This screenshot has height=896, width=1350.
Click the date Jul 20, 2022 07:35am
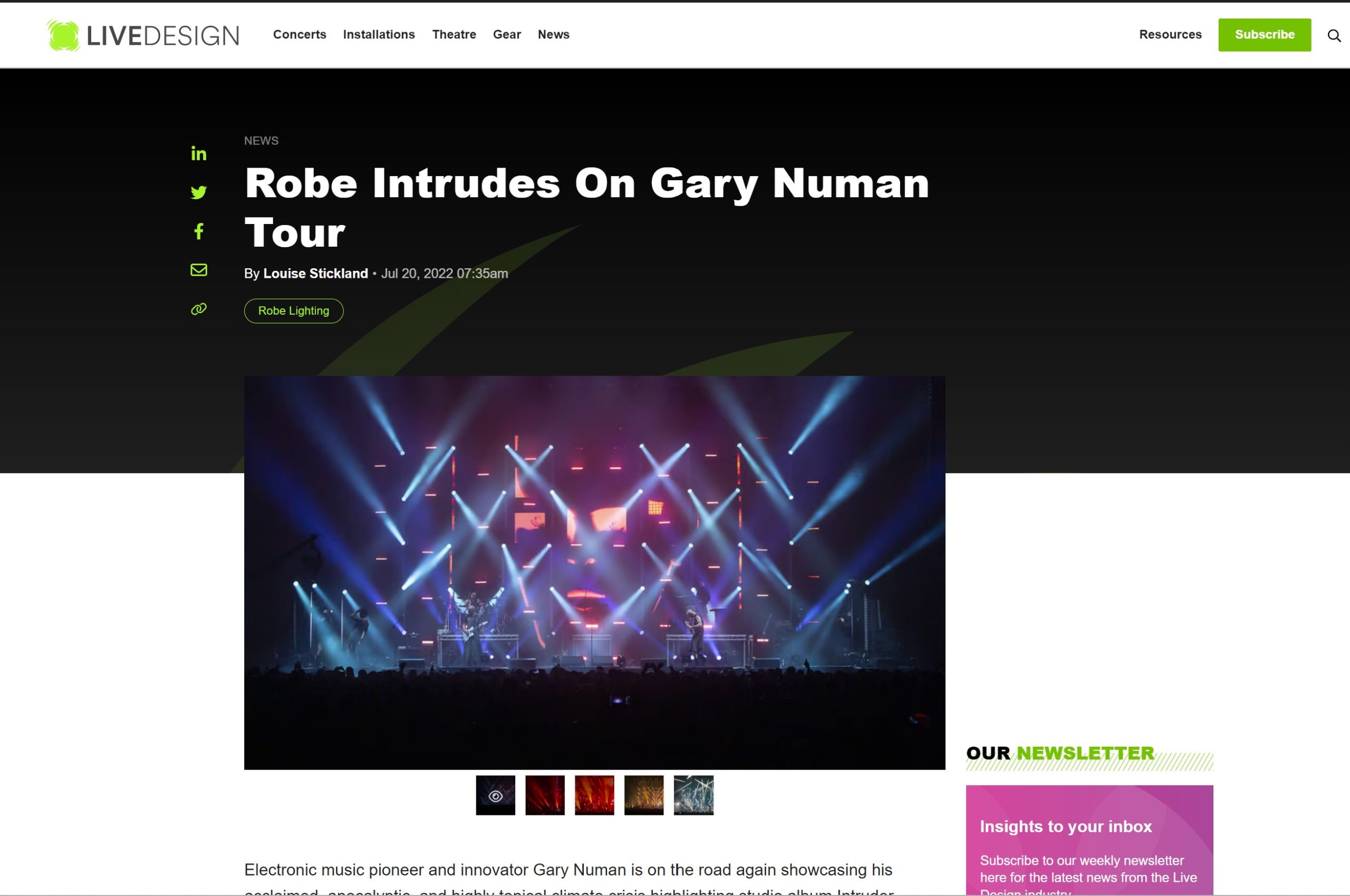pos(444,273)
